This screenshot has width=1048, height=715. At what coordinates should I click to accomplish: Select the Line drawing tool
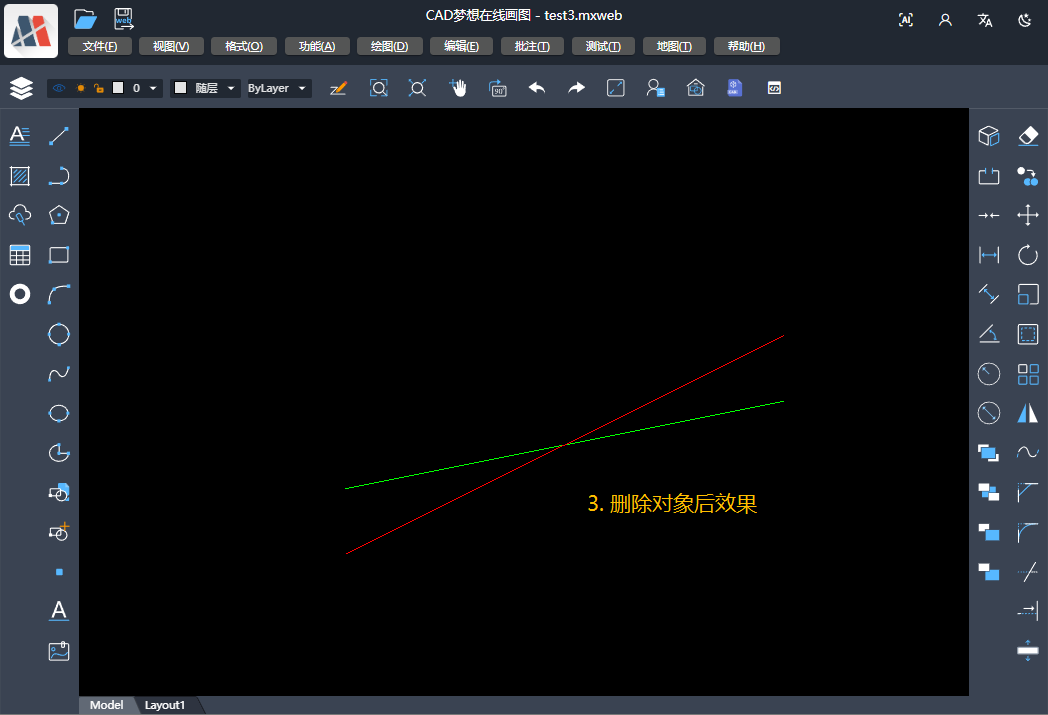point(58,135)
